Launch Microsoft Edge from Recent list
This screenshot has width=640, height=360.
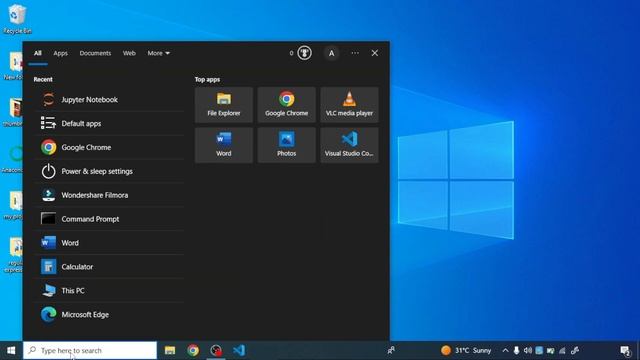[x=109, y=314]
